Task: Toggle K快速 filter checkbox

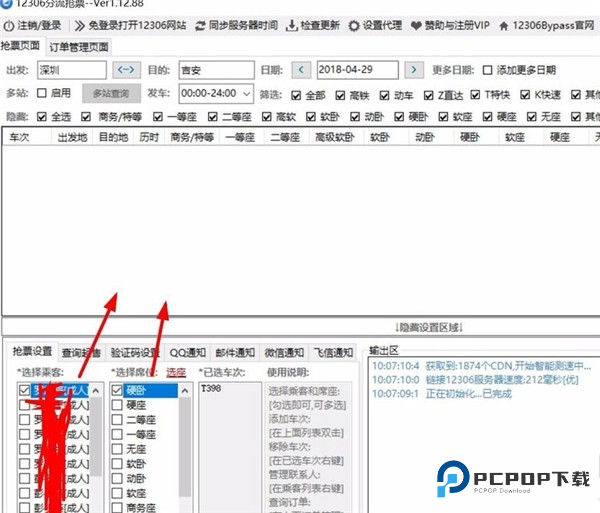Action: coord(525,95)
